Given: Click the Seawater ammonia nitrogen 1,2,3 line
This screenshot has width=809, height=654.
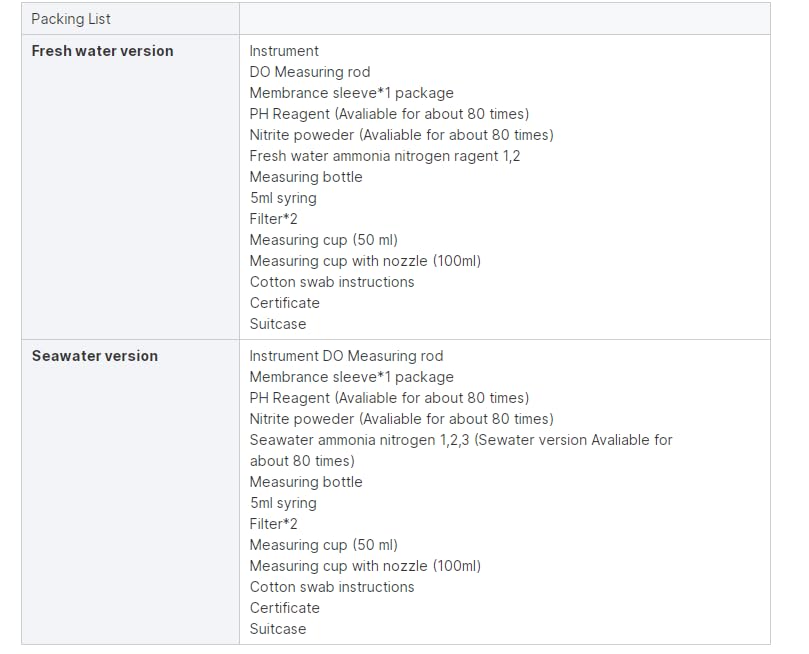Looking at the screenshot, I should tap(461, 440).
